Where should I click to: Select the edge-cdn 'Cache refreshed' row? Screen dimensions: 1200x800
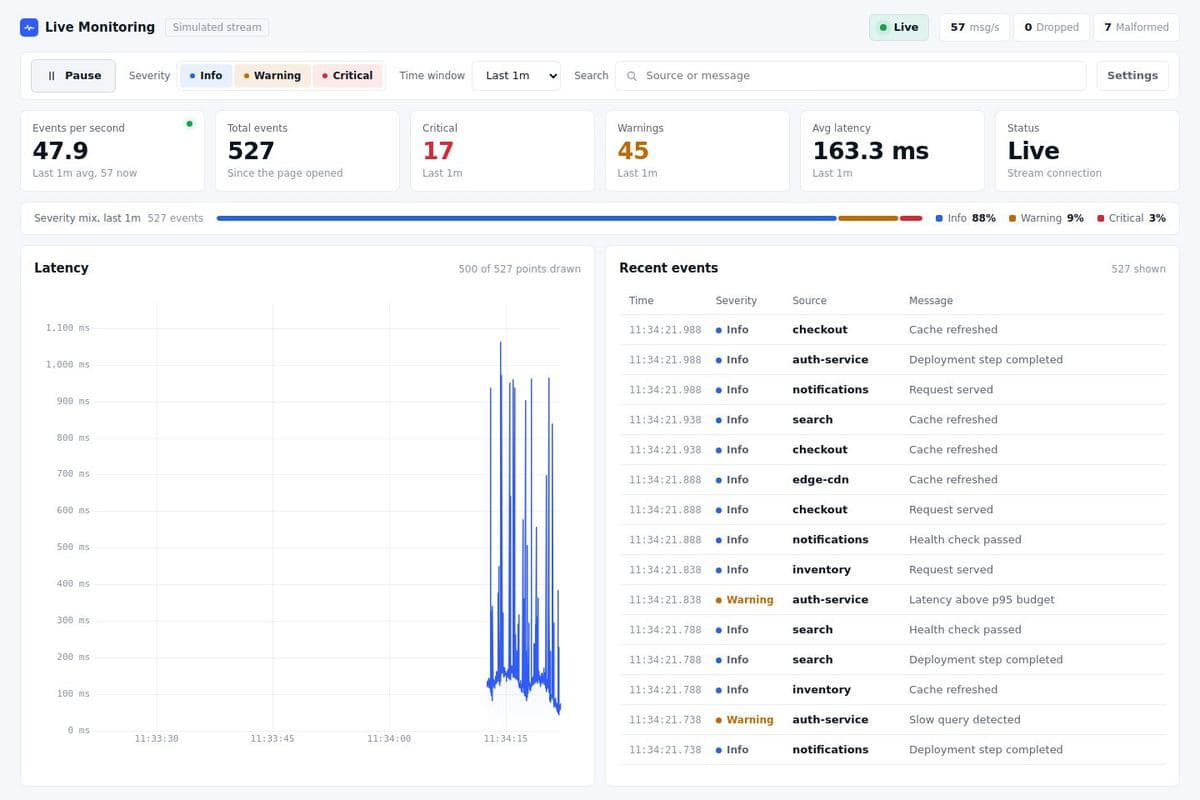click(x=892, y=480)
